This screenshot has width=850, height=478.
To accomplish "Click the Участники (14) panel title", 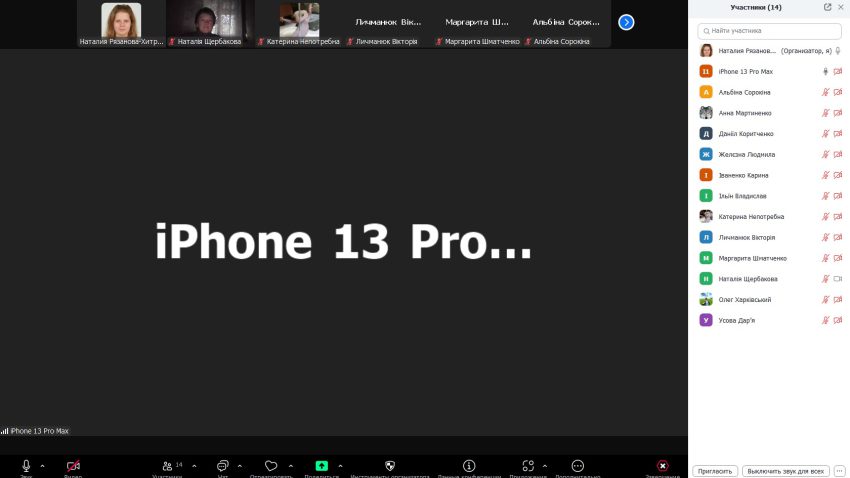I will [x=756, y=7].
